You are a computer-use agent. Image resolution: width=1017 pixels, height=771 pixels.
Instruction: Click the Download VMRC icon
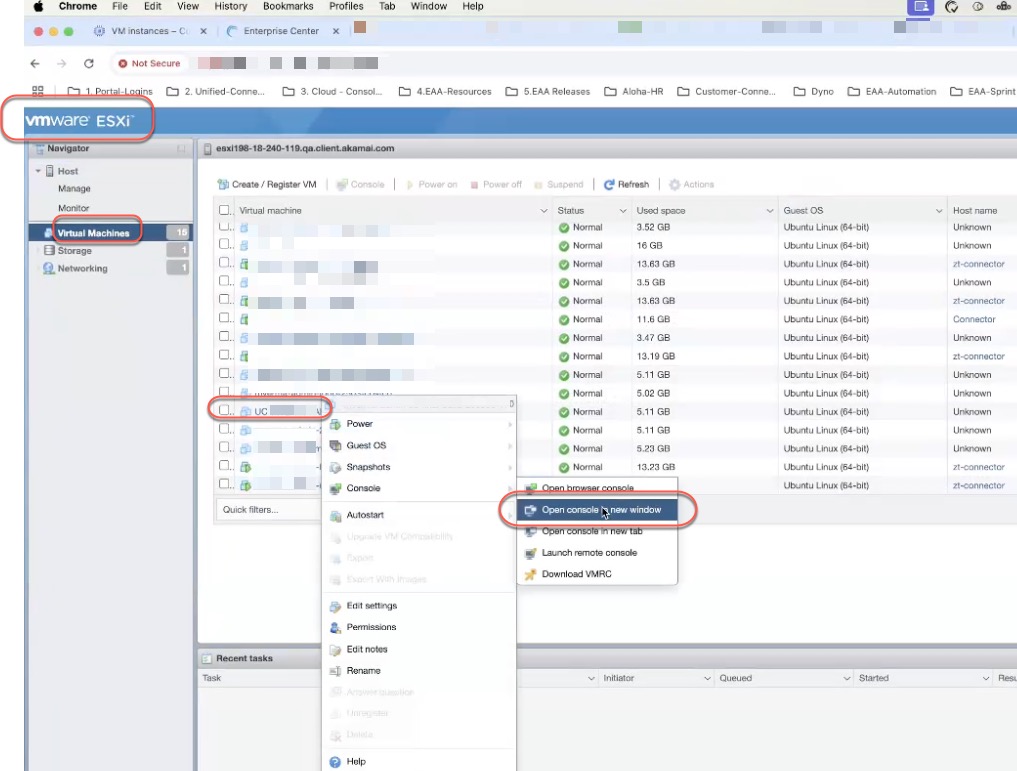click(x=531, y=574)
